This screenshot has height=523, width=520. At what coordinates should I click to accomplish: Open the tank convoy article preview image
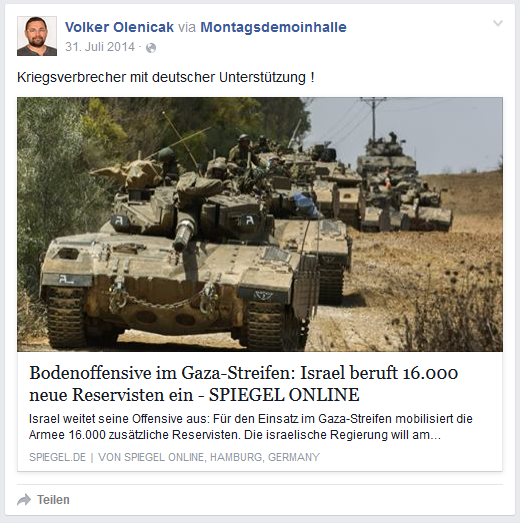260,224
